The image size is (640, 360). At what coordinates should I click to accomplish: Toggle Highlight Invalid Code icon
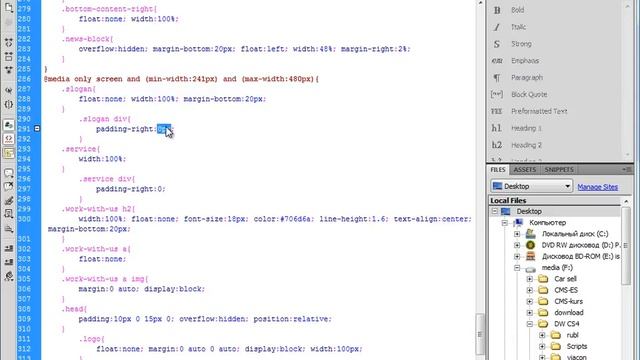[9, 139]
